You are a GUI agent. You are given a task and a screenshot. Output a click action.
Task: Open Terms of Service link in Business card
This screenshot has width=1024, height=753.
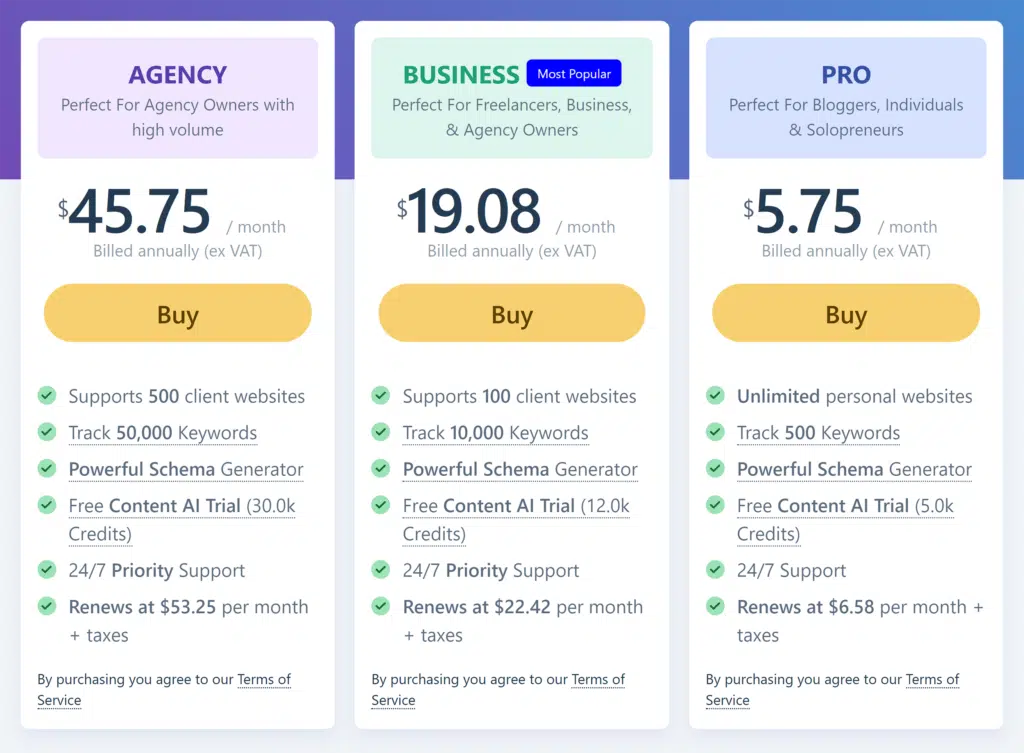pyautogui.click(x=598, y=680)
